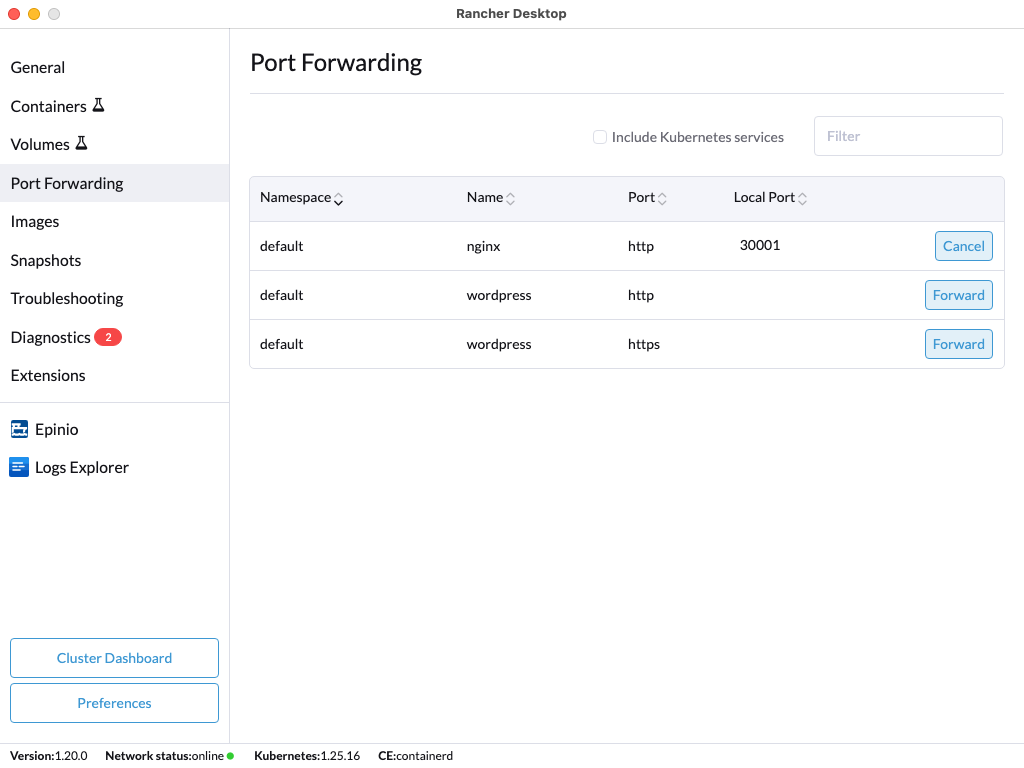The image size is (1024, 768).
Task: Open the General sidebar section
Action: tap(38, 68)
